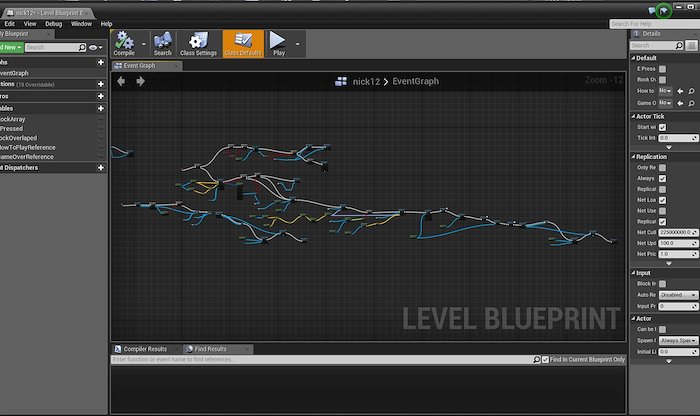Open the Spawn Always Spawn dropdown
The height and width of the screenshot is (416, 700).
(x=678, y=340)
